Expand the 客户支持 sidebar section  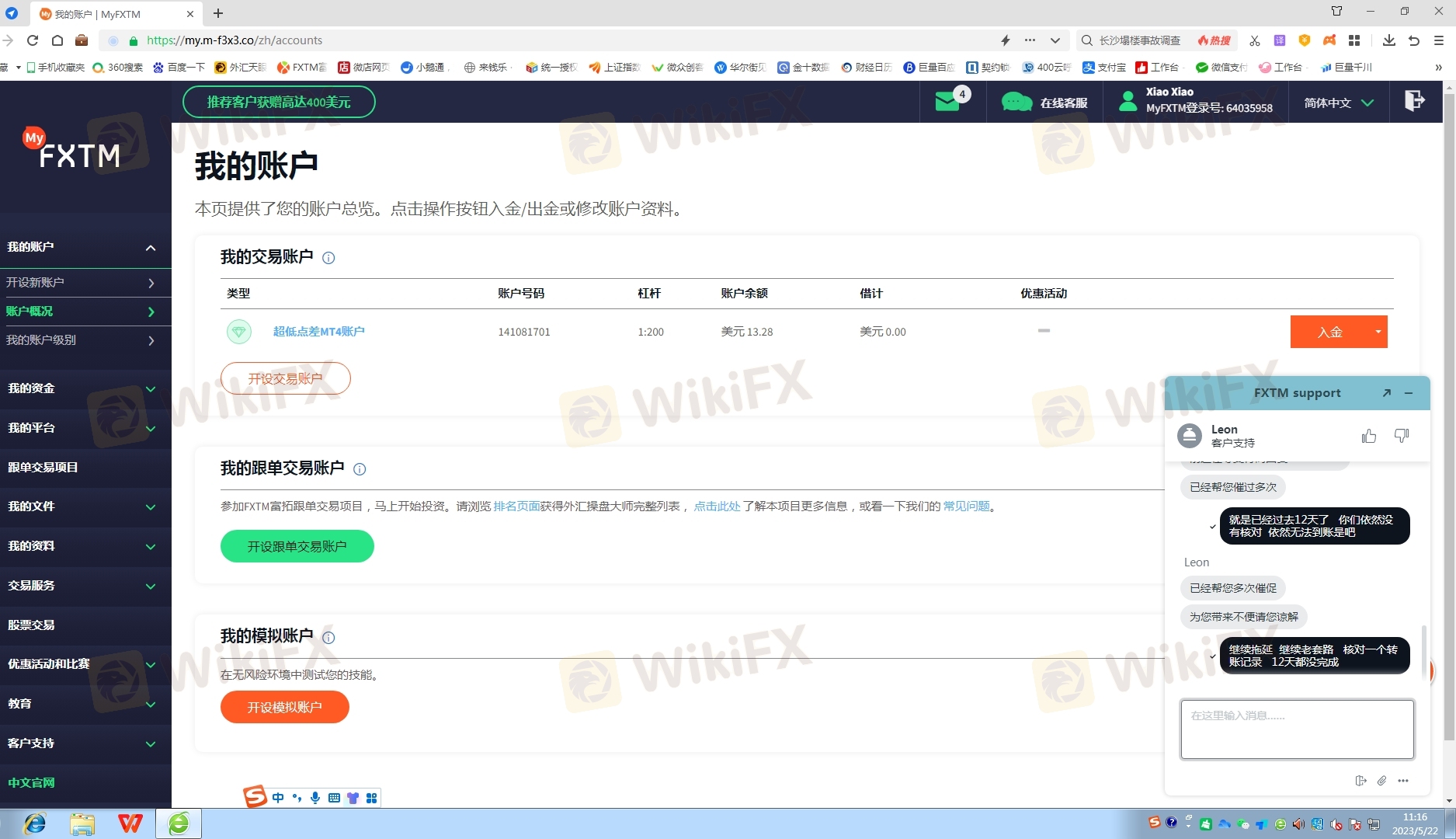pyautogui.click(x=151, y=744)
